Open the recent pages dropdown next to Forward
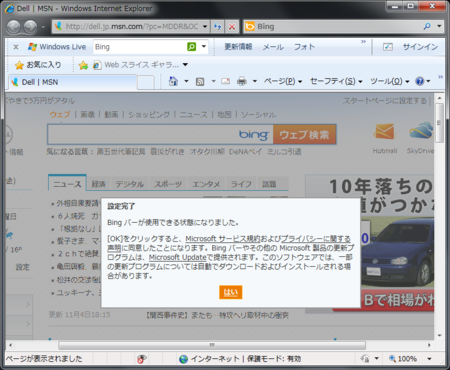 43,27
